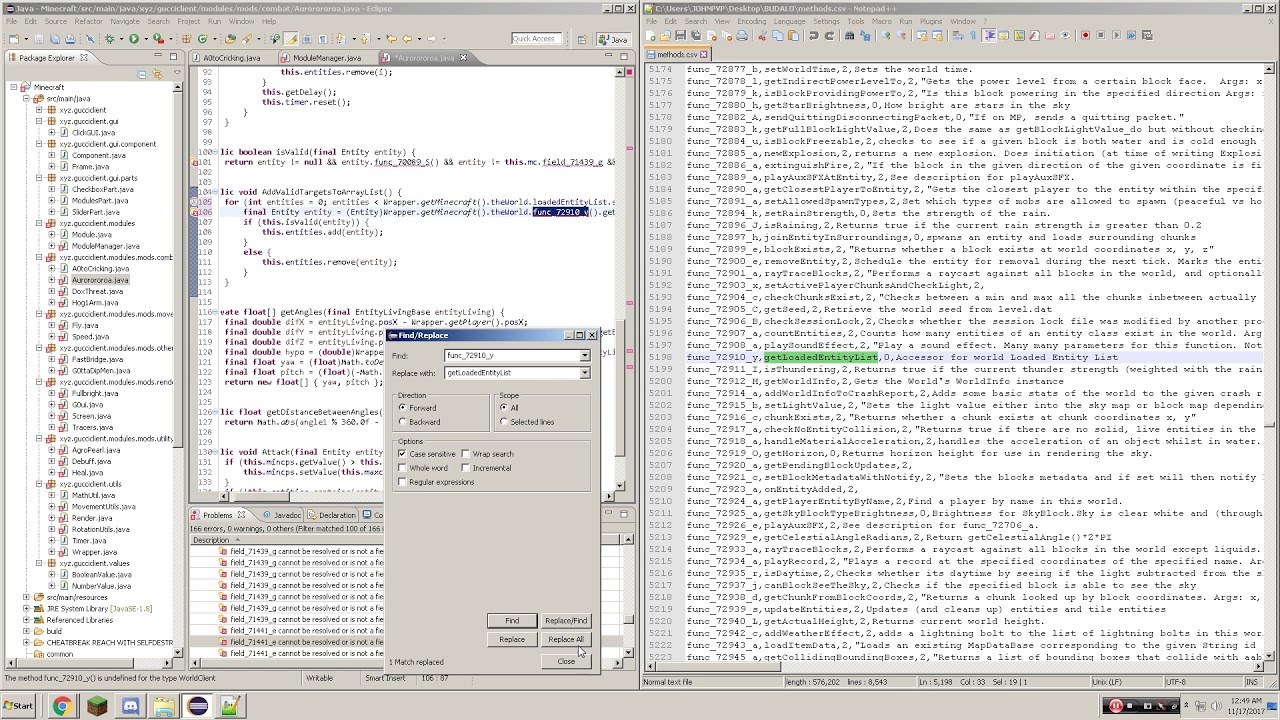Toggle the Case sensitive checkbox
The image size is (1280, 720).
(402, 454)
